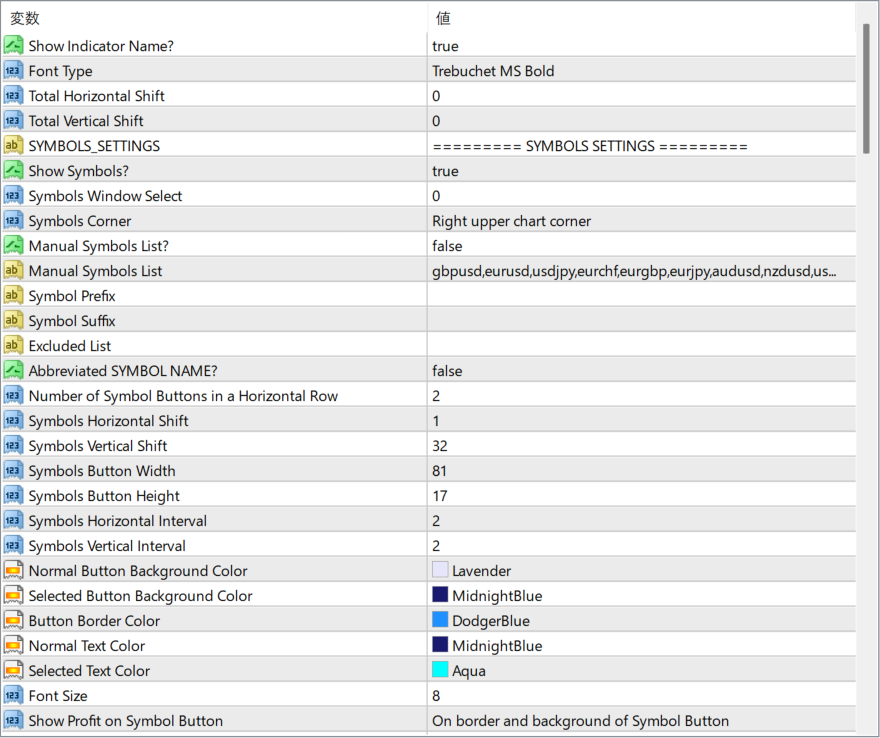This screenshot has height=738, width=880.
Task: Click the Manual Symbols List value field
Action: point(640,271)
